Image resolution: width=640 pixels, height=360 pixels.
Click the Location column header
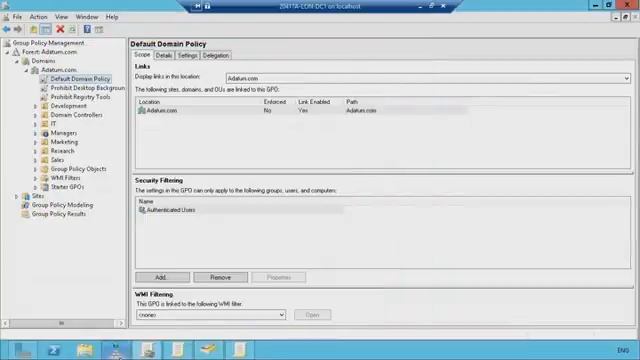point(149,102)
